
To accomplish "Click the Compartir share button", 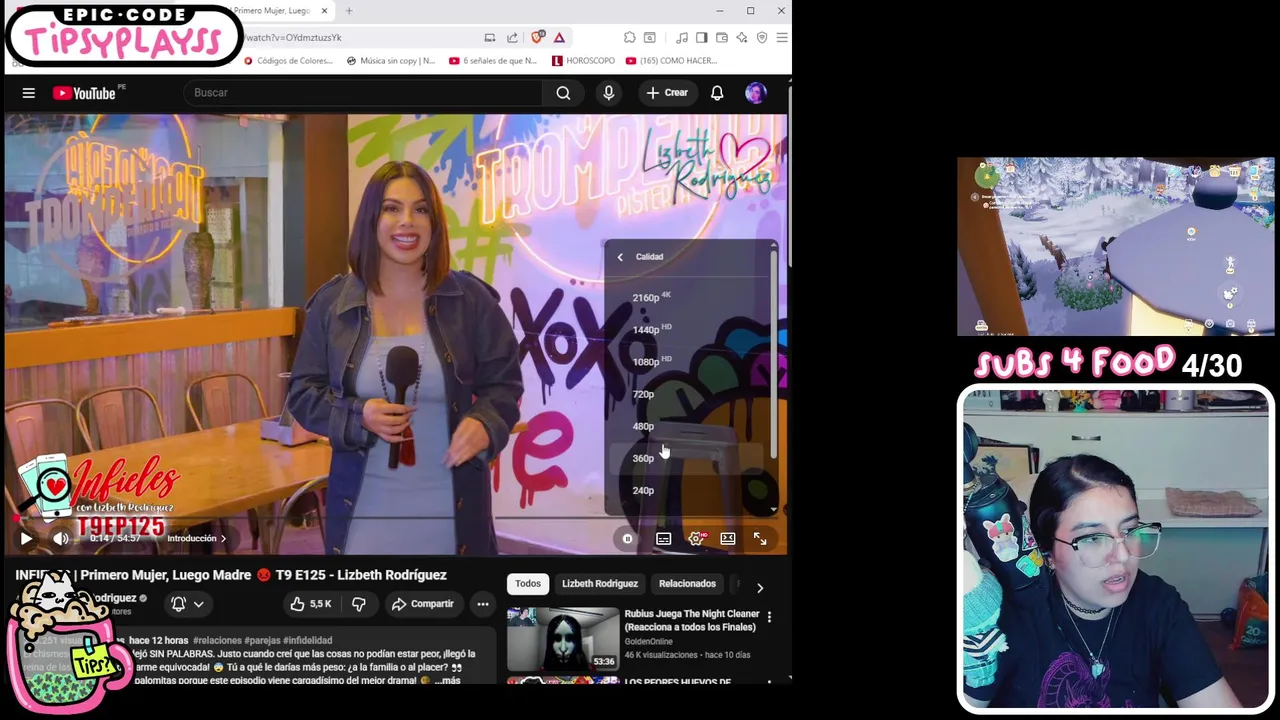I will point(423,604).
